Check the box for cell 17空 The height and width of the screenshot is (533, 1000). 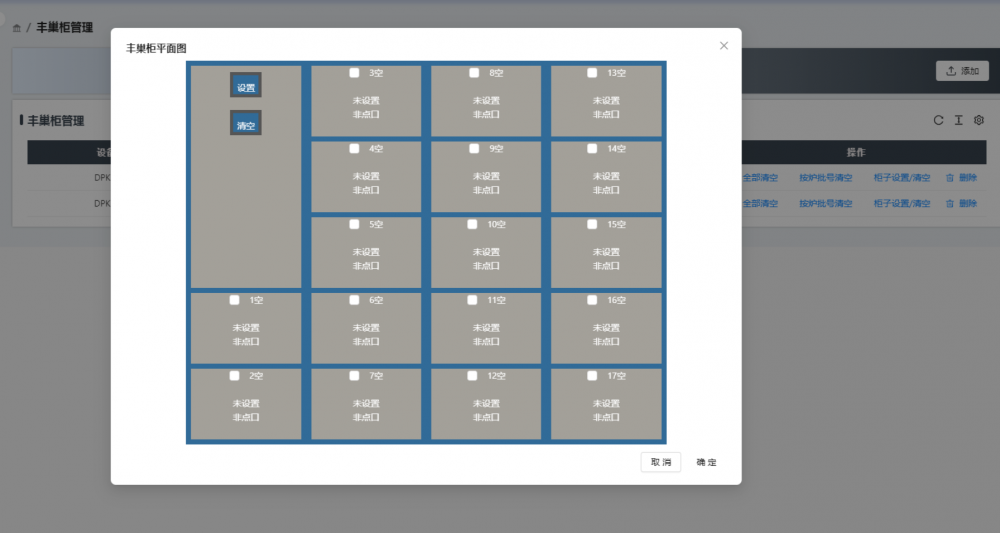592,376
